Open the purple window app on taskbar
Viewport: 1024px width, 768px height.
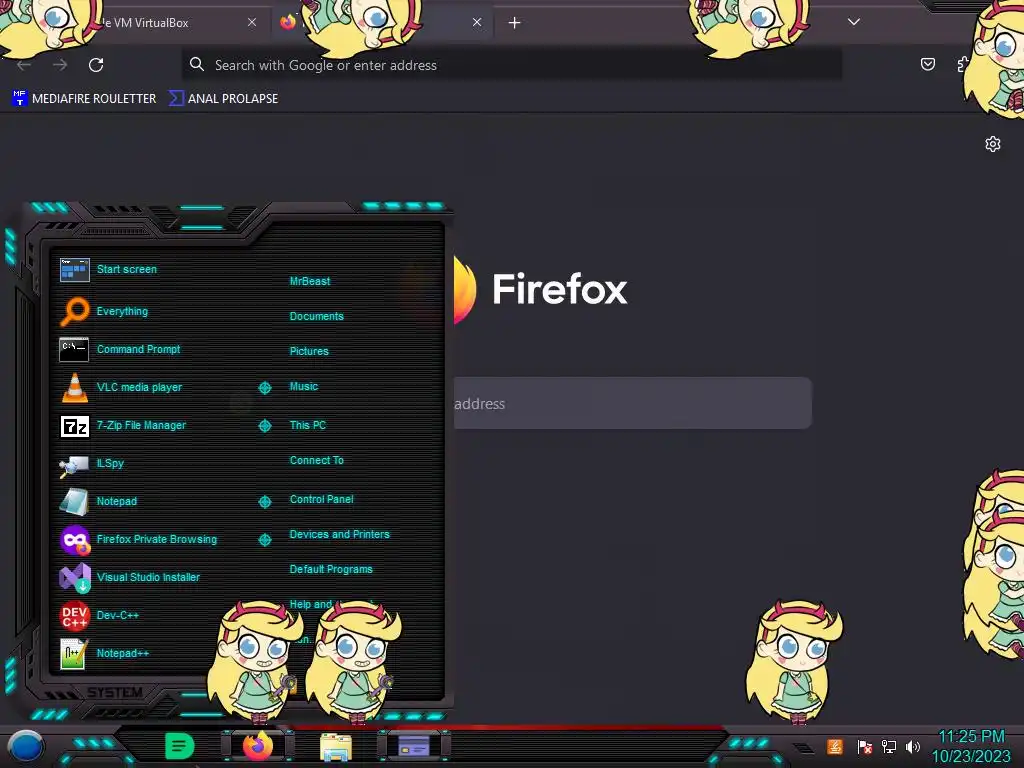414,746
